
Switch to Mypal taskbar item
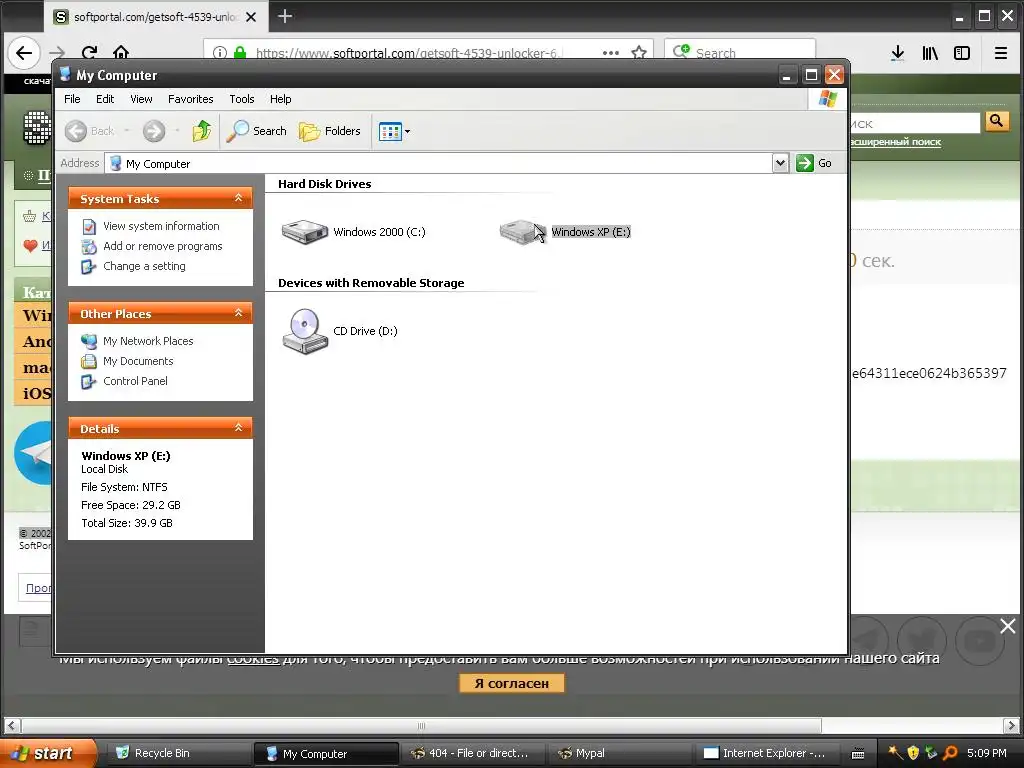618,753
